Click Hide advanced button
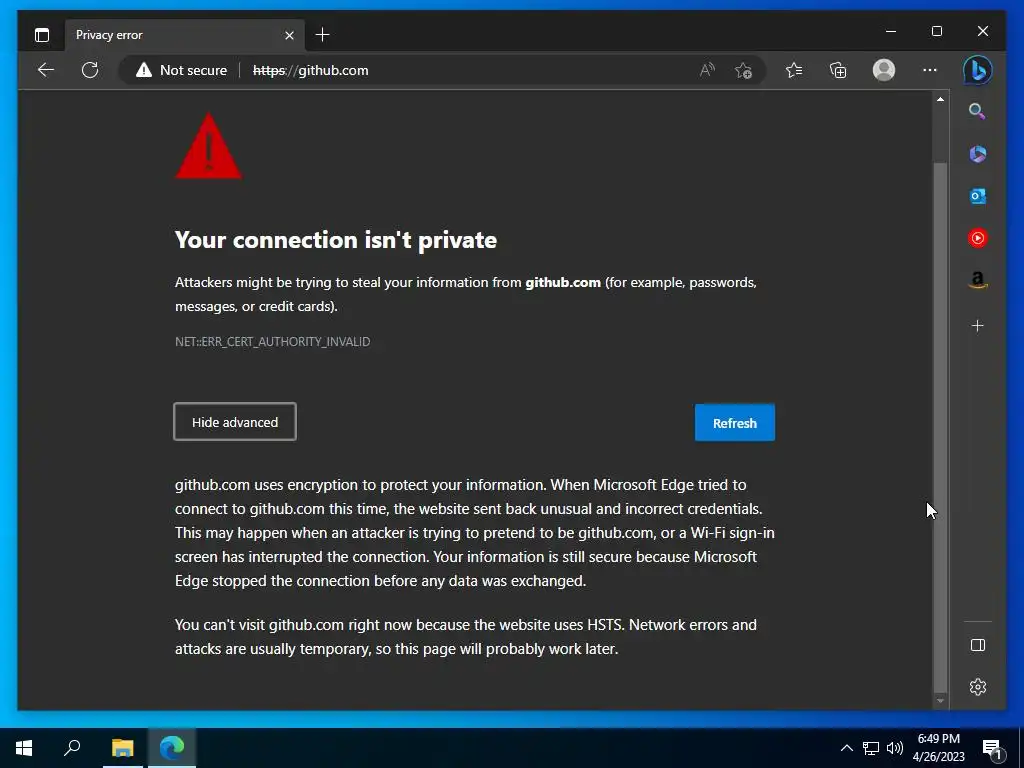Viewport: 1024px width, 768px height. pos(235,422)
